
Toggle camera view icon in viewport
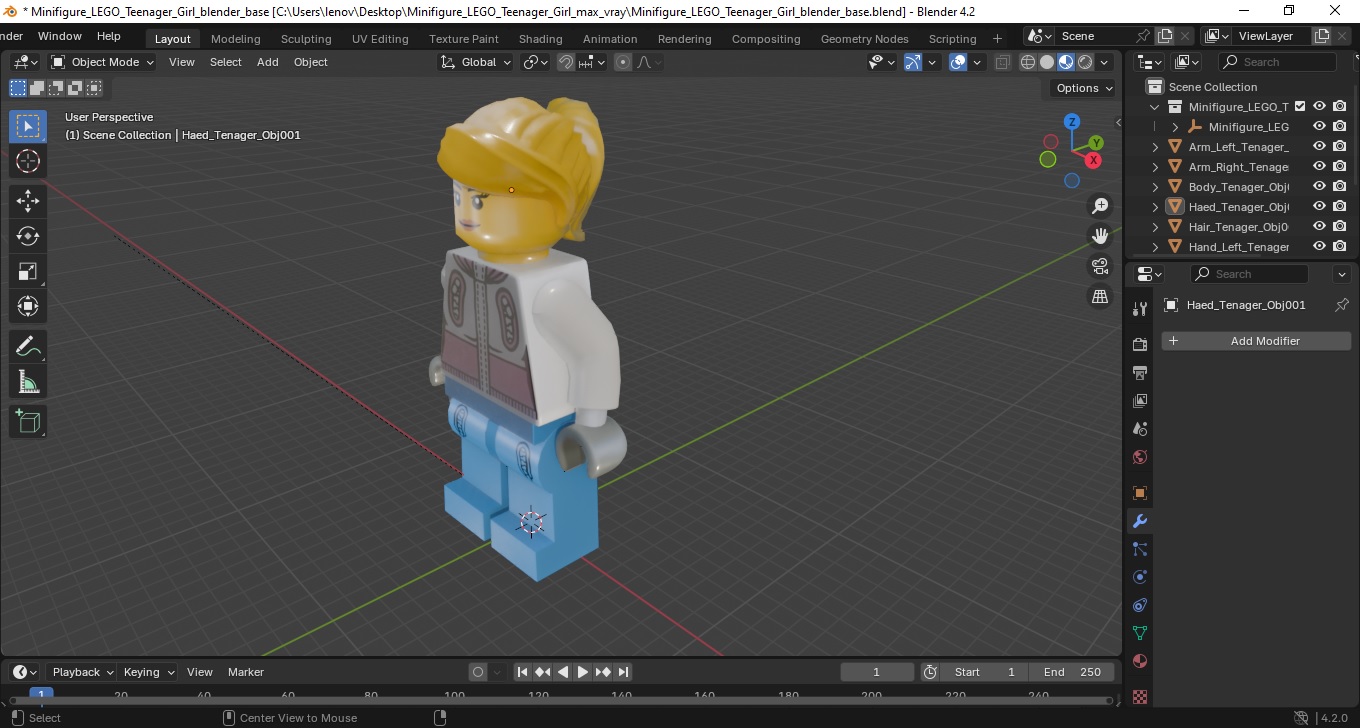coord(1100,266)
